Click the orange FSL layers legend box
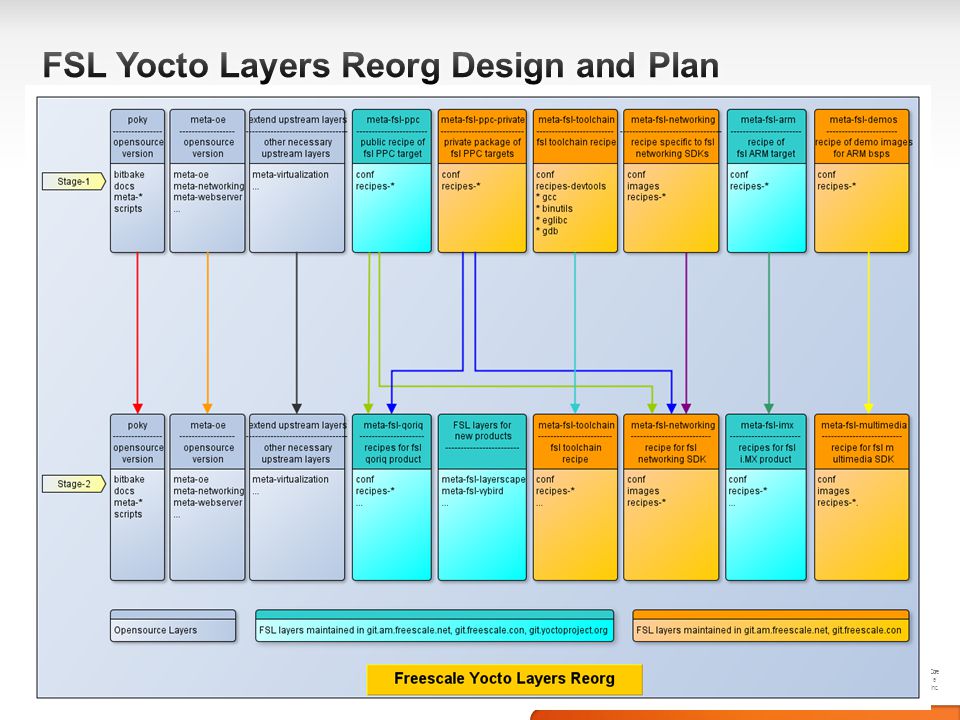960x720 pixels. [x=771, y=626]
